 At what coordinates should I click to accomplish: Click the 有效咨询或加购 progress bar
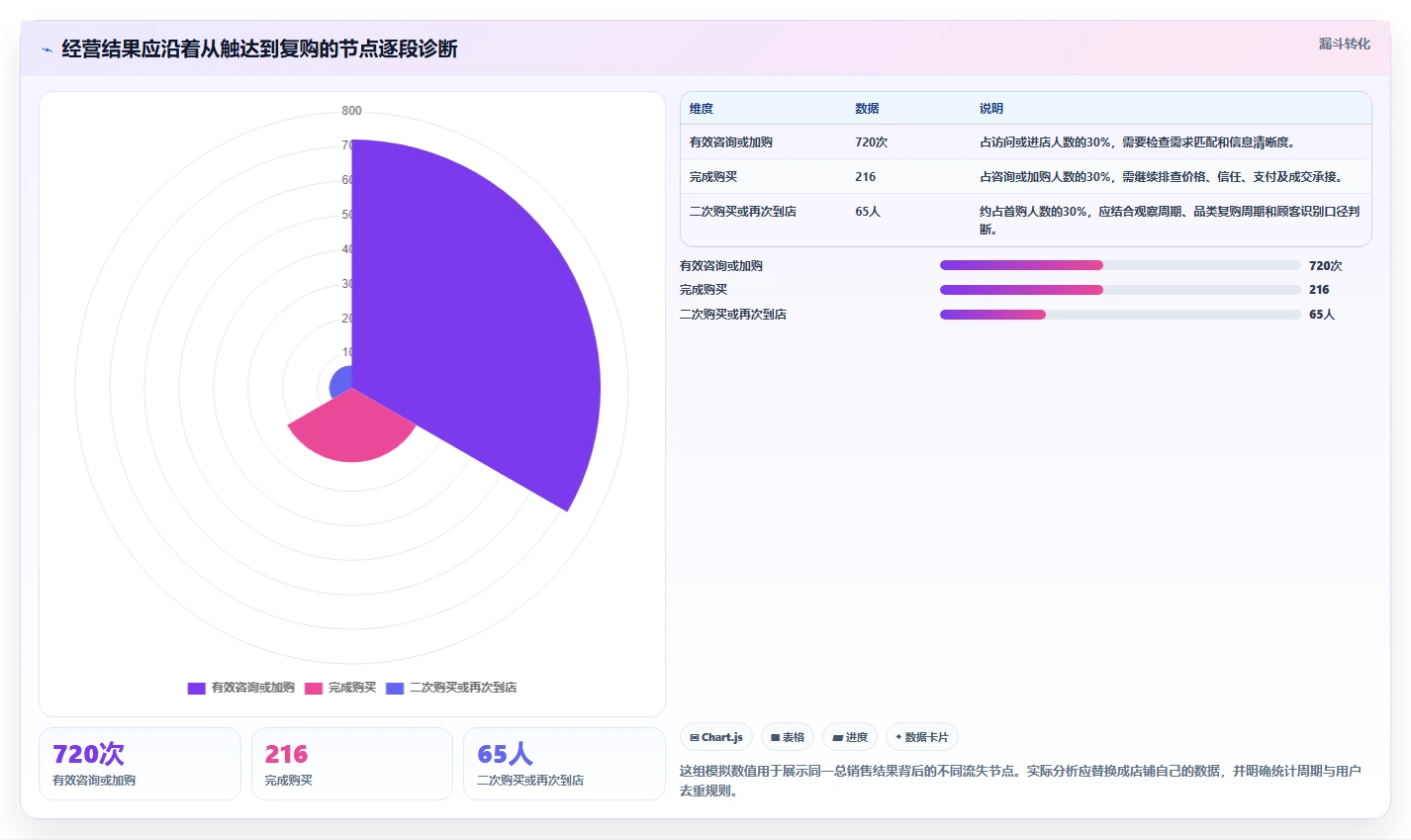tap(1120, 265)
